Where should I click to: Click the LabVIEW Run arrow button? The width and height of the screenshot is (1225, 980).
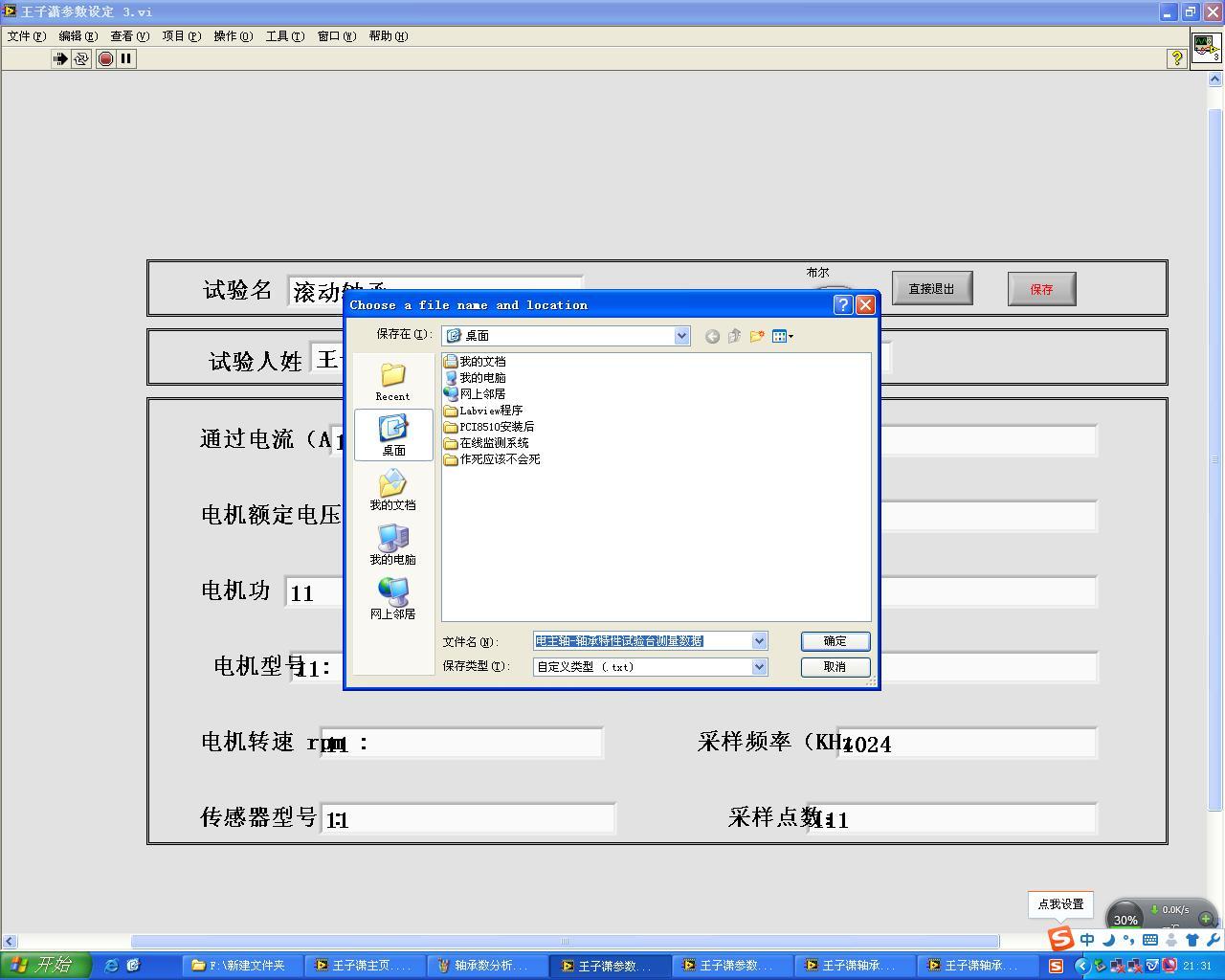60,58
